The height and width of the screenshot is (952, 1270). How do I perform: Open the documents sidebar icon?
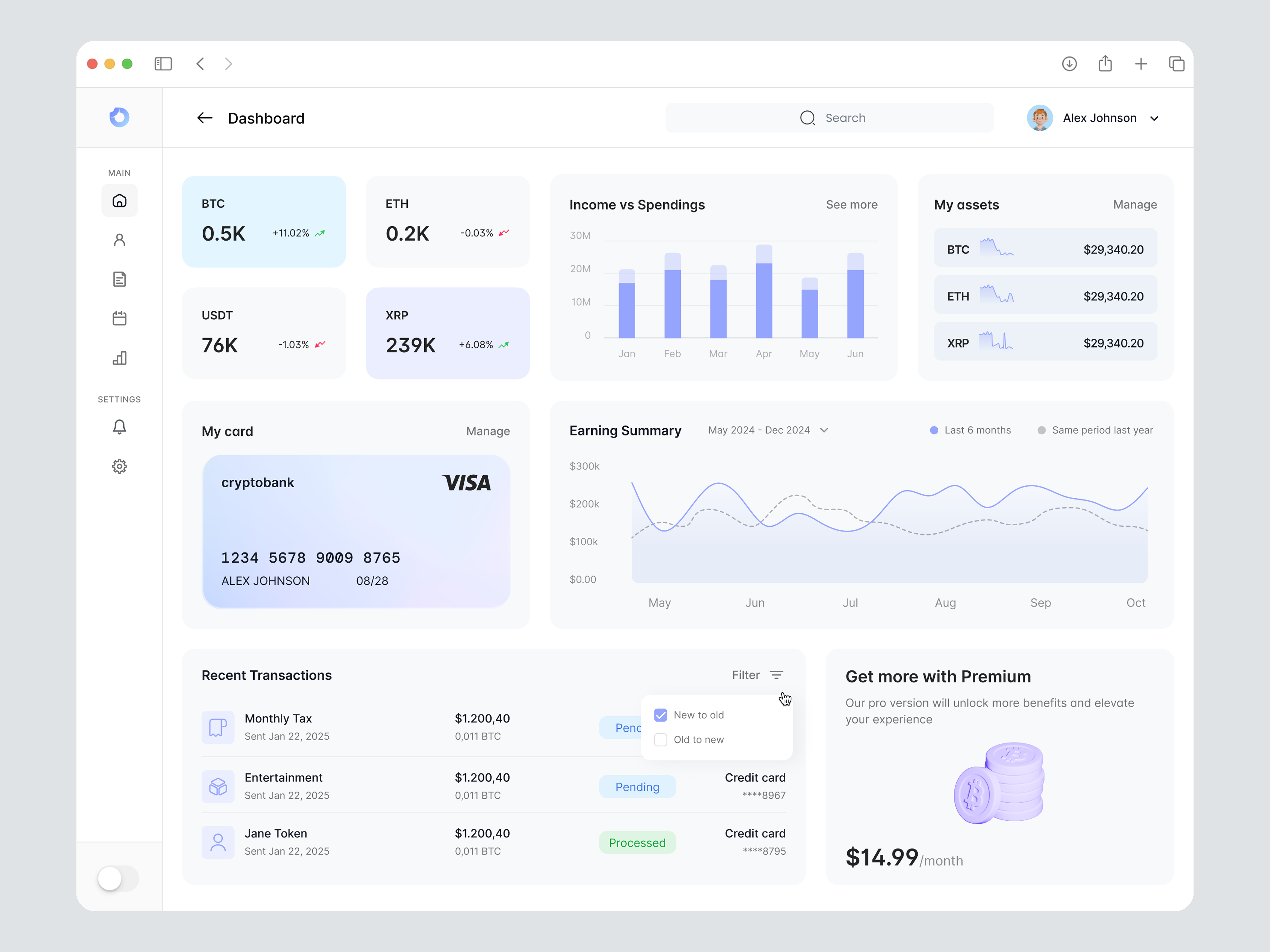119,279
